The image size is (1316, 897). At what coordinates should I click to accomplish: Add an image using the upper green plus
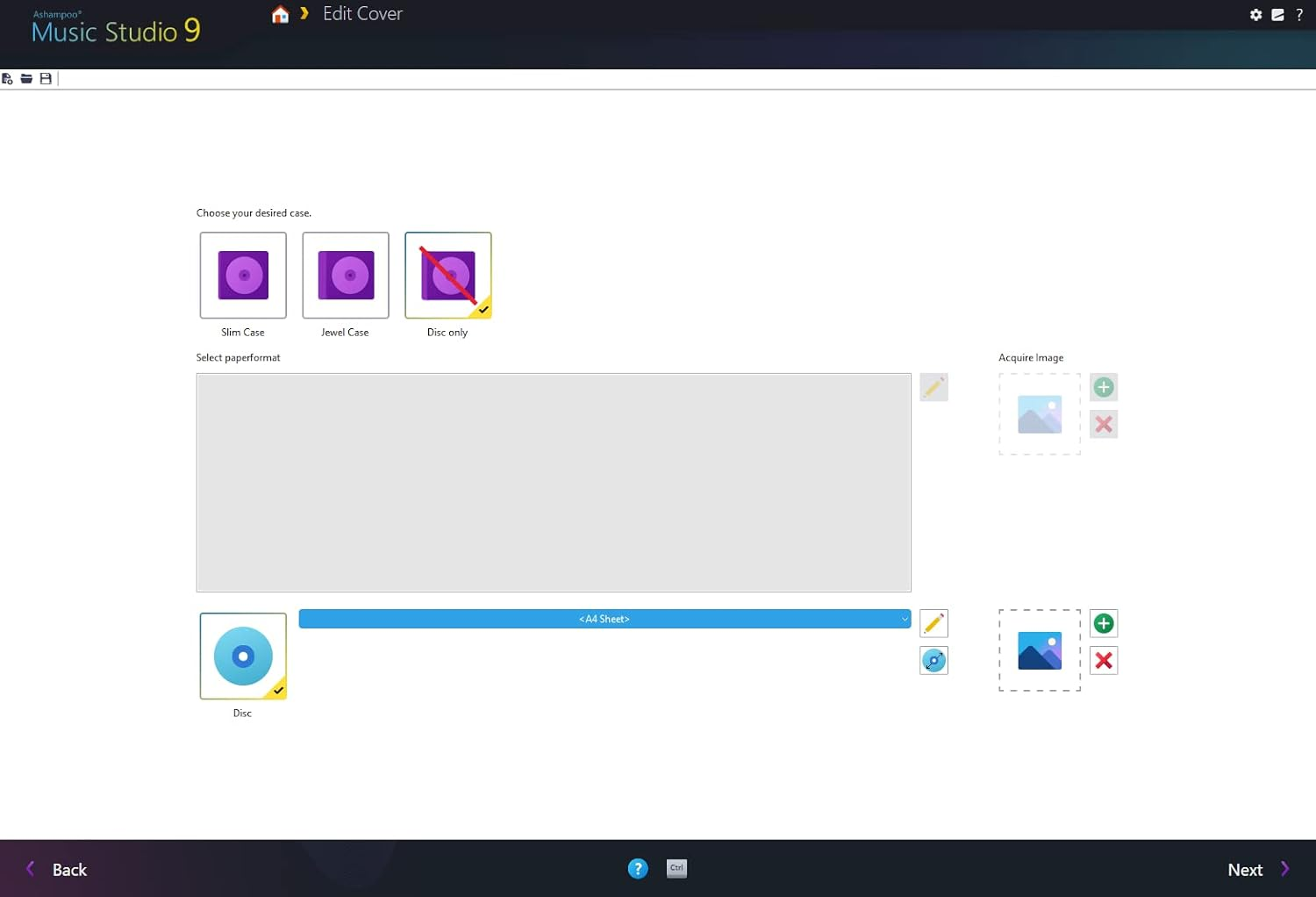coord(1103,387)
